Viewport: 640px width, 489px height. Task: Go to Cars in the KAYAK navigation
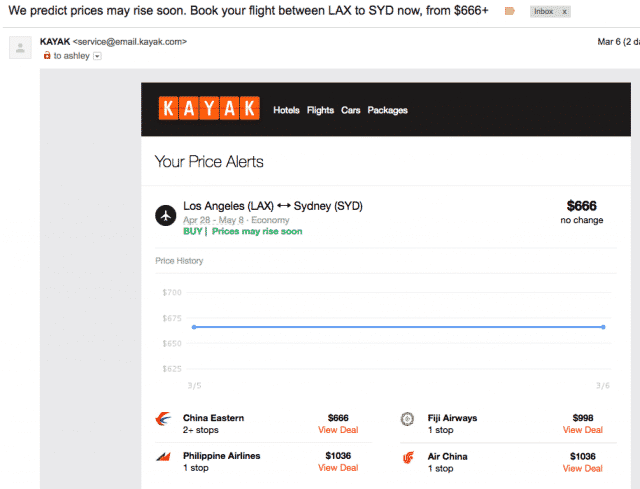(x=350, y=110)
